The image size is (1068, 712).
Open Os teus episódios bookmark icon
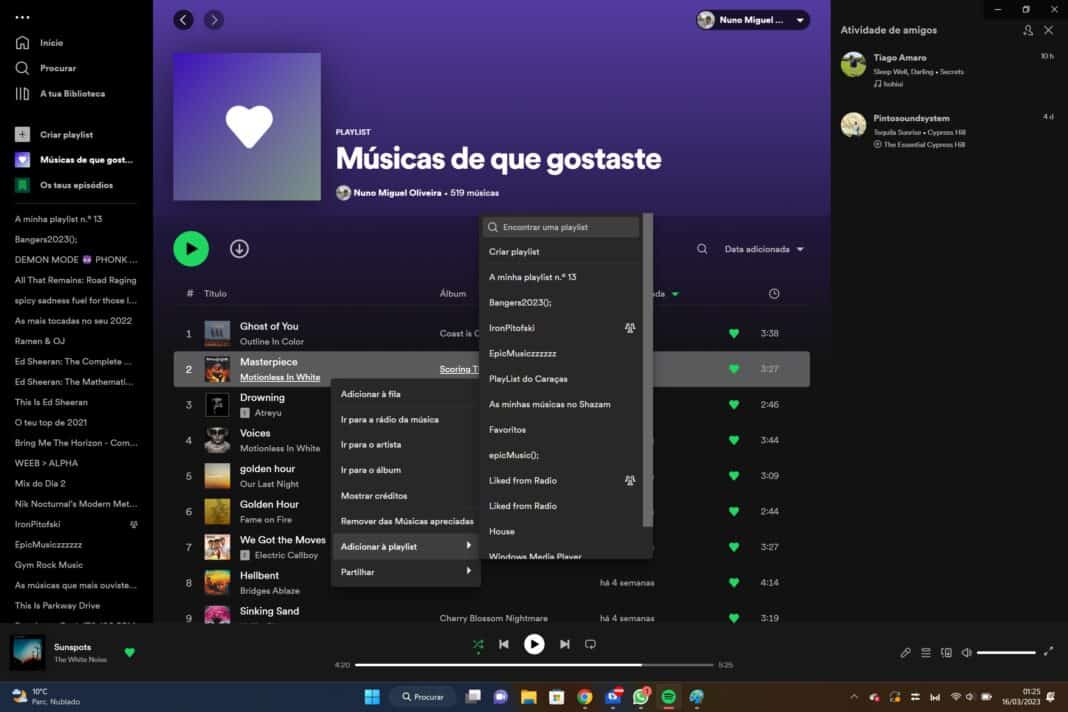coord(22,185)
